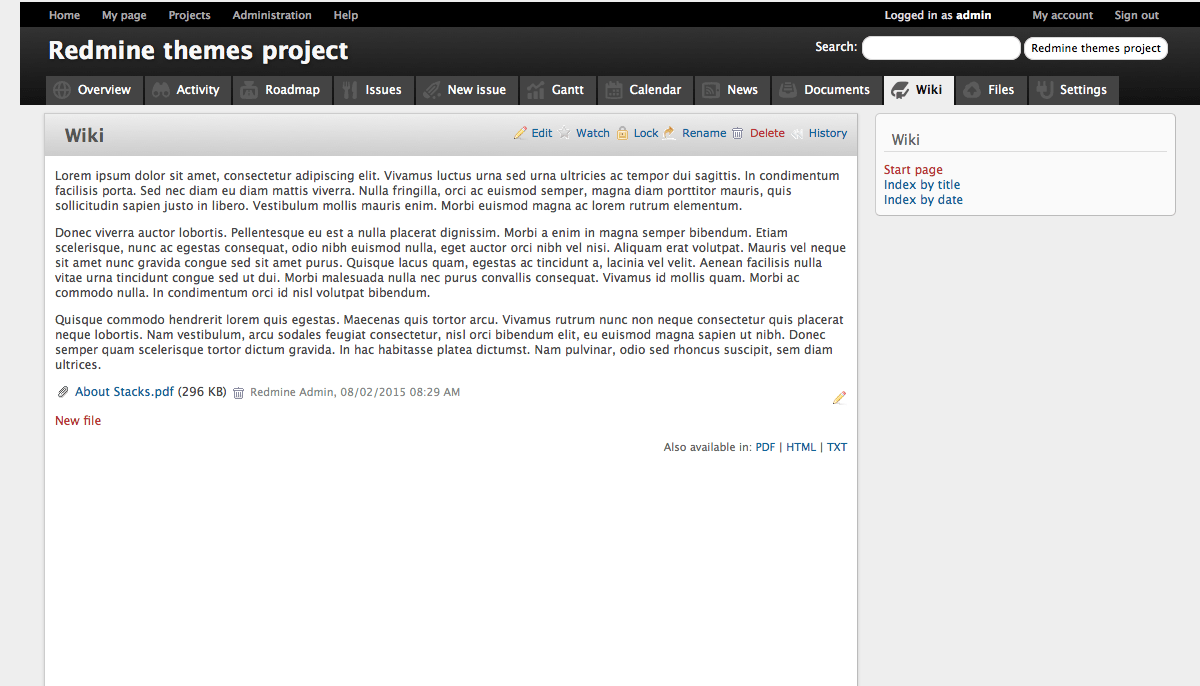
Task: Go to the Files tab
Action: click(990, 90)
